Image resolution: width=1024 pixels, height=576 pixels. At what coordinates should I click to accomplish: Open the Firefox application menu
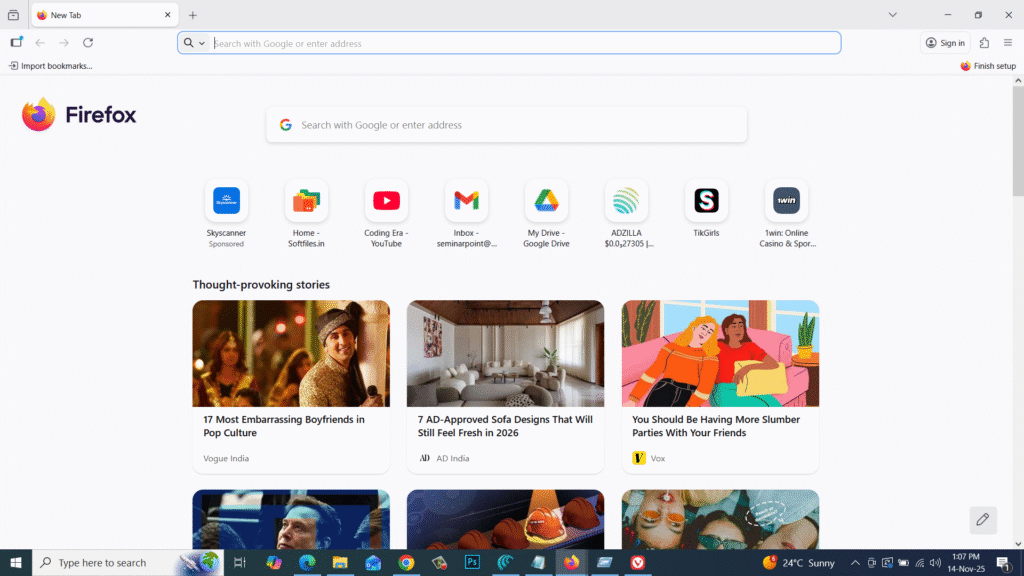[1010, 42]
